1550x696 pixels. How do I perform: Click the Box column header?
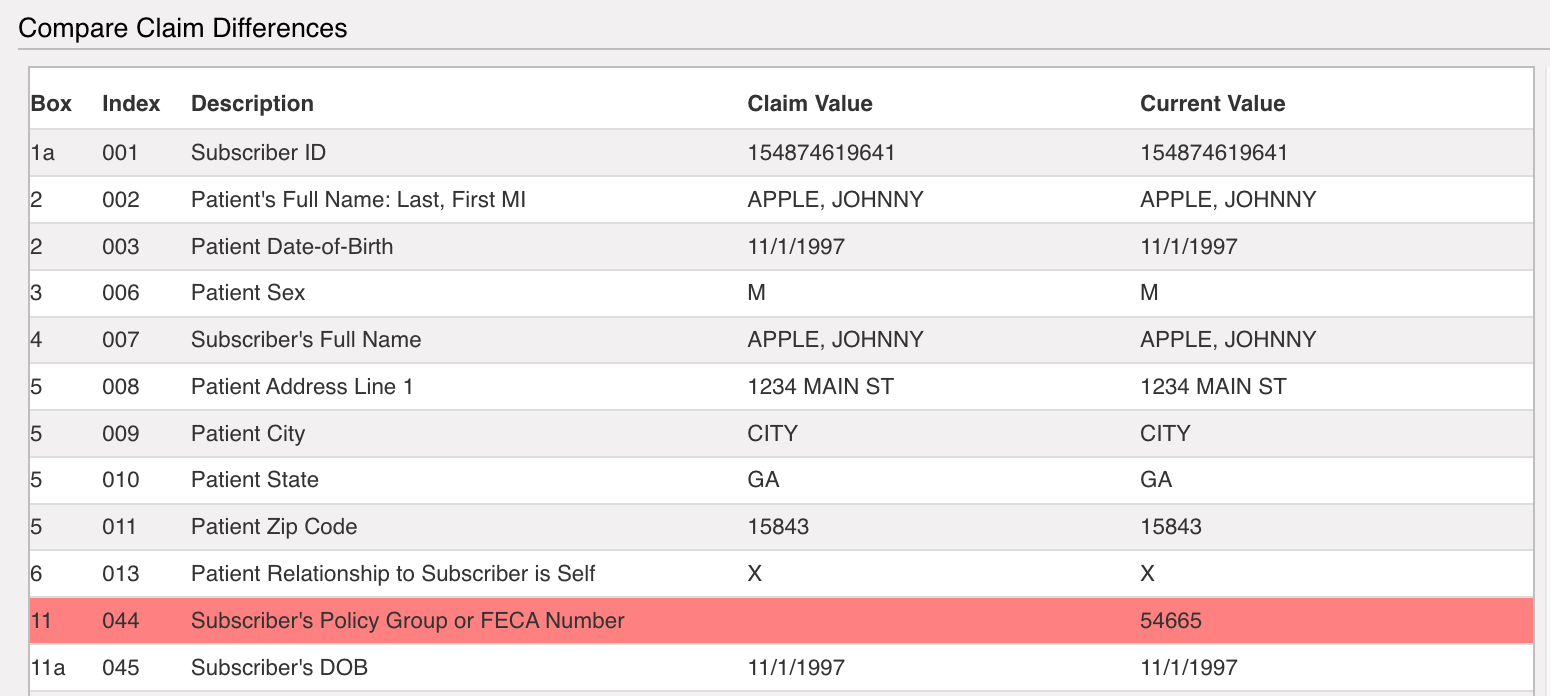pos(51,104)
